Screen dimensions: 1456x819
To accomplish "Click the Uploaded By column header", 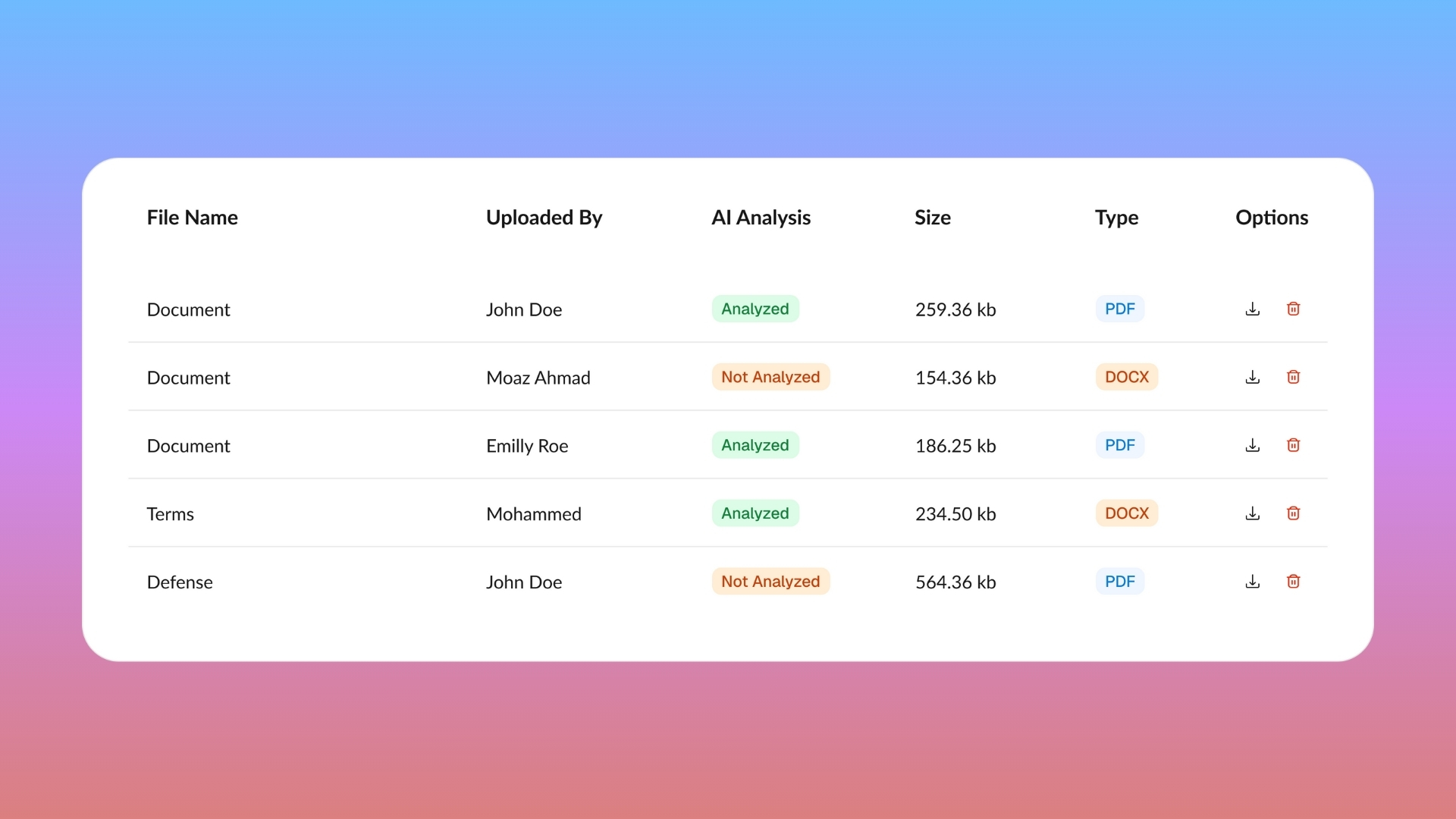I will tap(544, 218).
